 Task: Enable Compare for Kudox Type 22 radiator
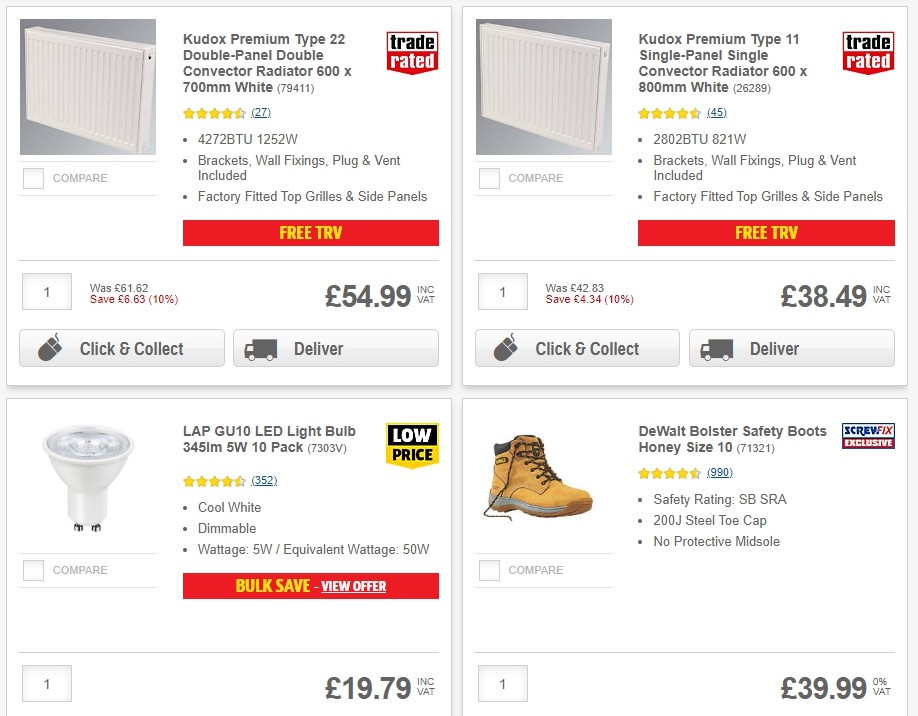tap(33, 178)
